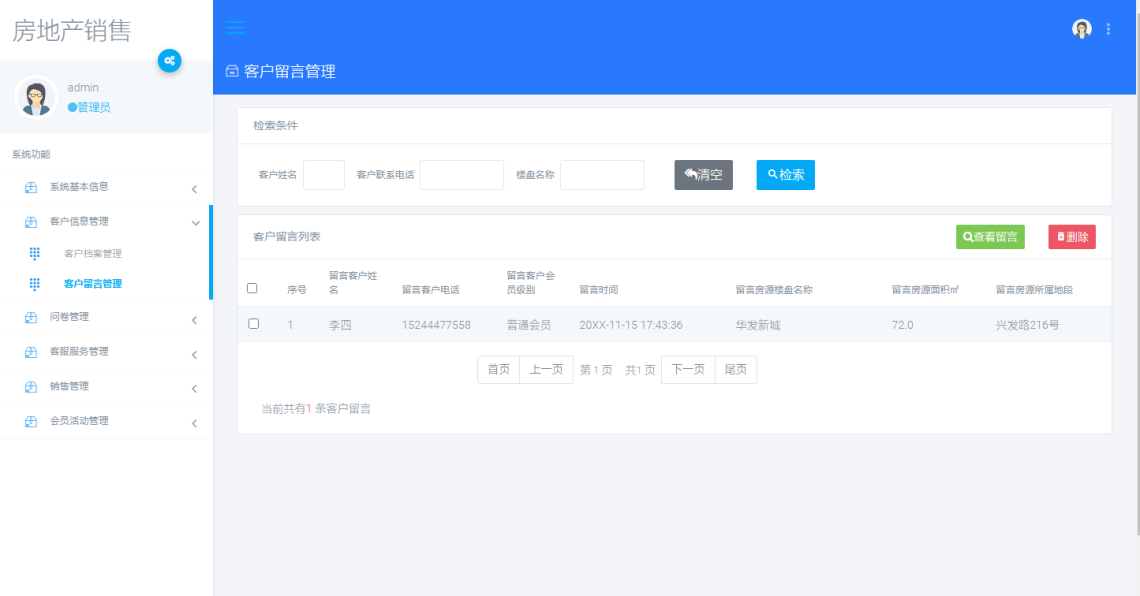Click the share icon beside admin profile
1140x596 pixels.
170,61
